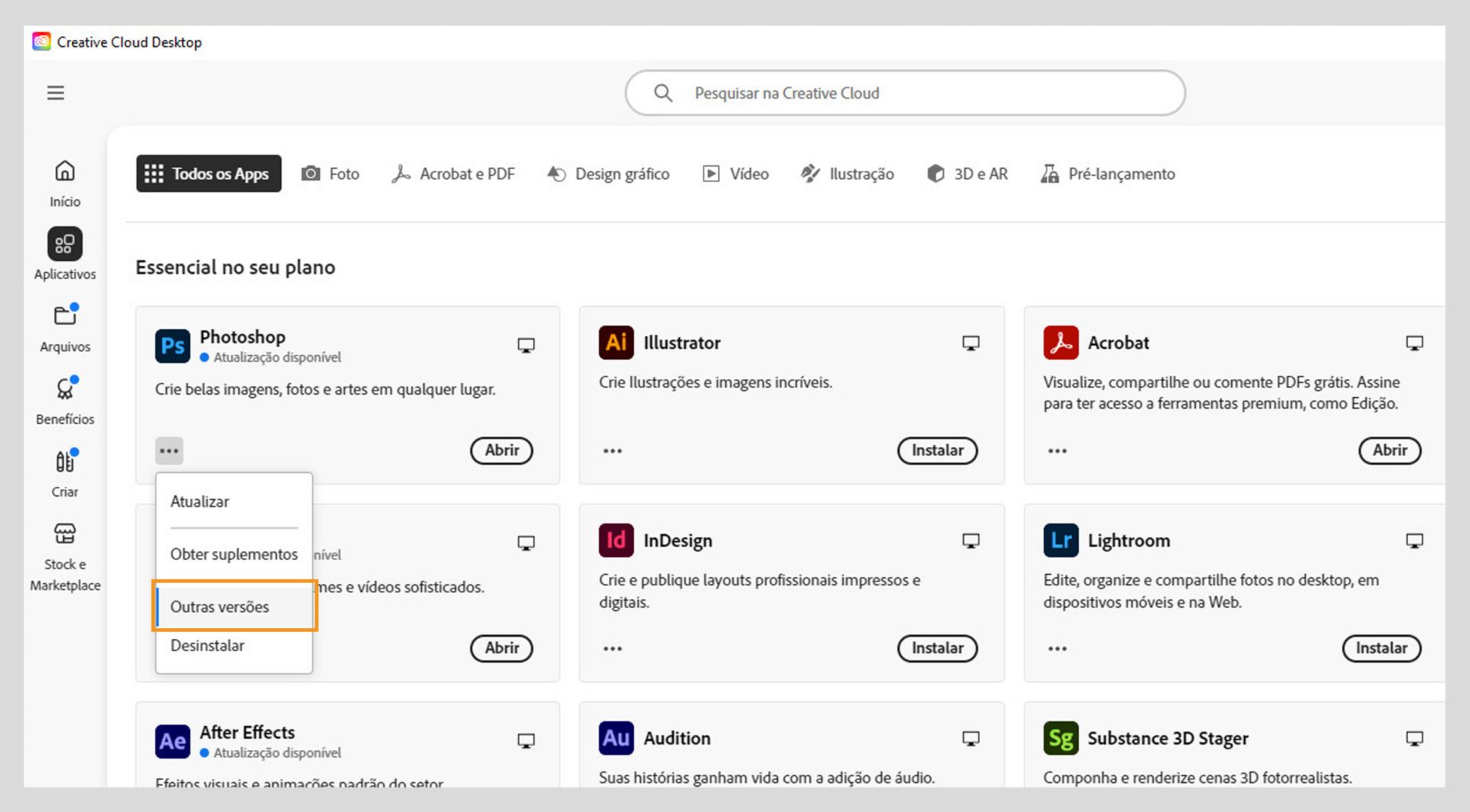
Task: Click the Lightroom app icon
Action: click(1060, 540)
